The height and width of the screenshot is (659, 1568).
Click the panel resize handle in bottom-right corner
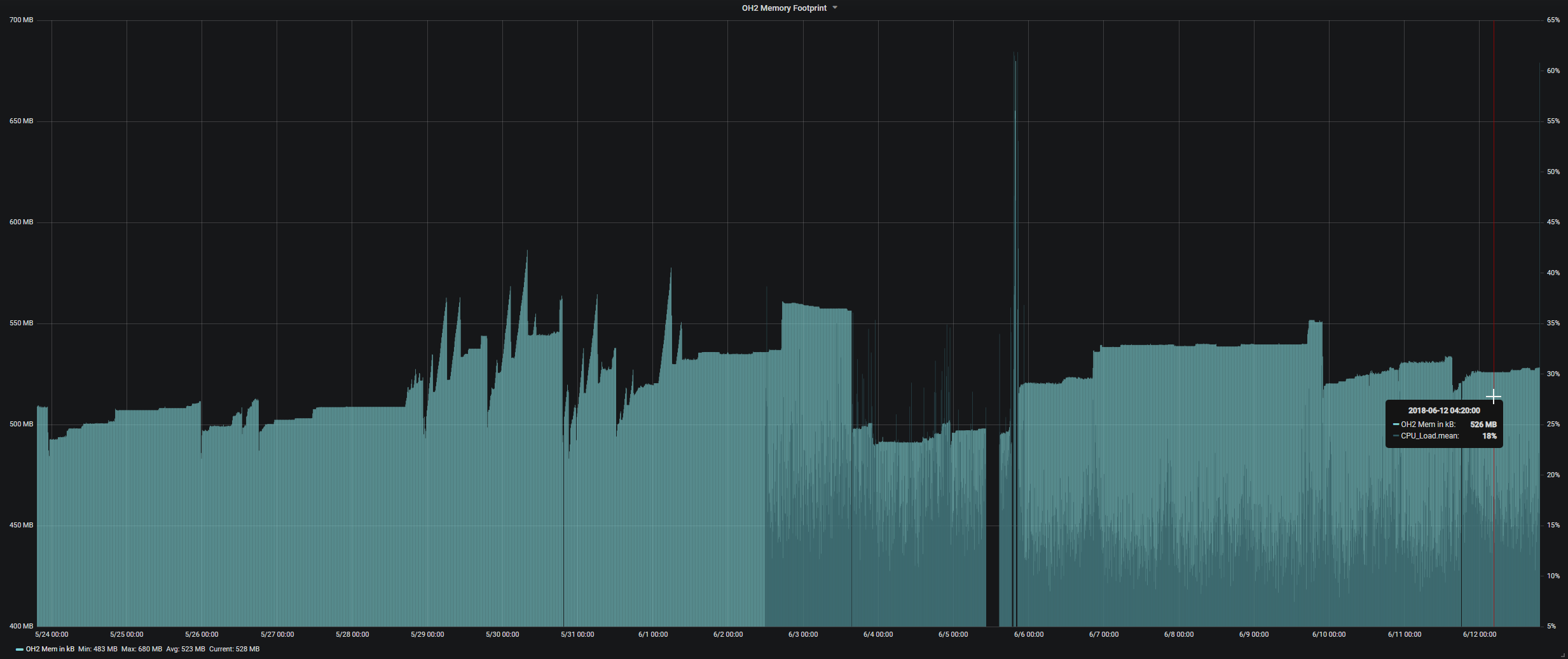[1563, 655]
